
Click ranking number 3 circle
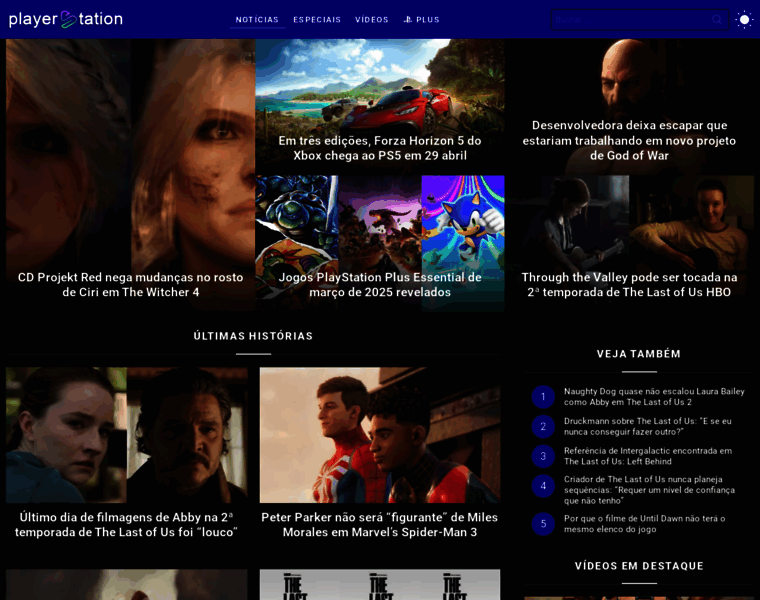tap(543, 456)
